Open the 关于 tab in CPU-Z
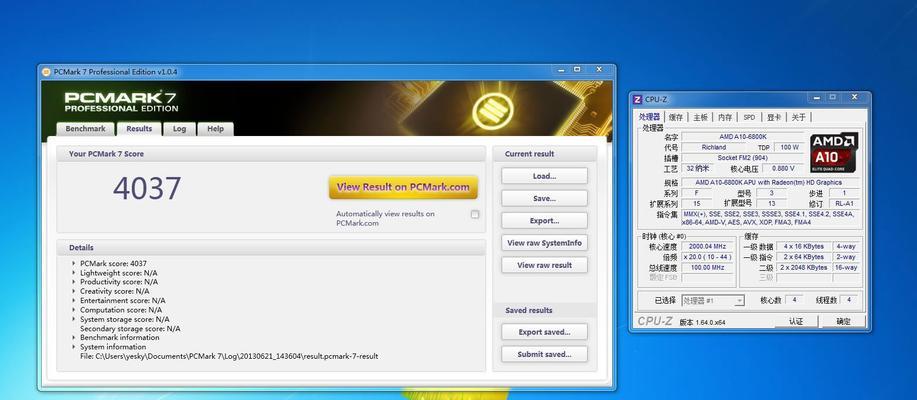 point(798,118)
